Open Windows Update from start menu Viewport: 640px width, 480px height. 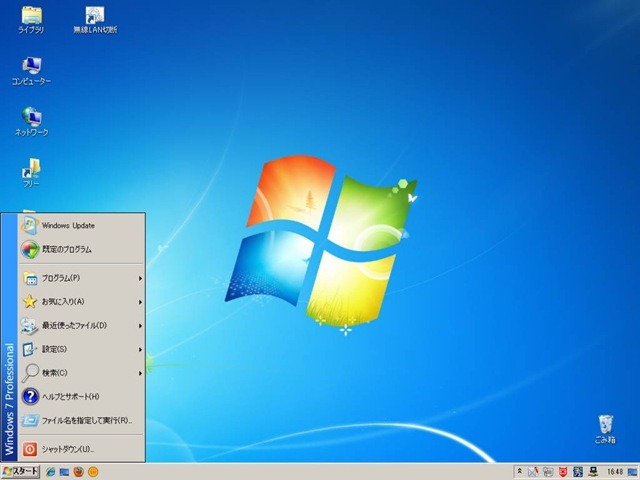point(82,225)
